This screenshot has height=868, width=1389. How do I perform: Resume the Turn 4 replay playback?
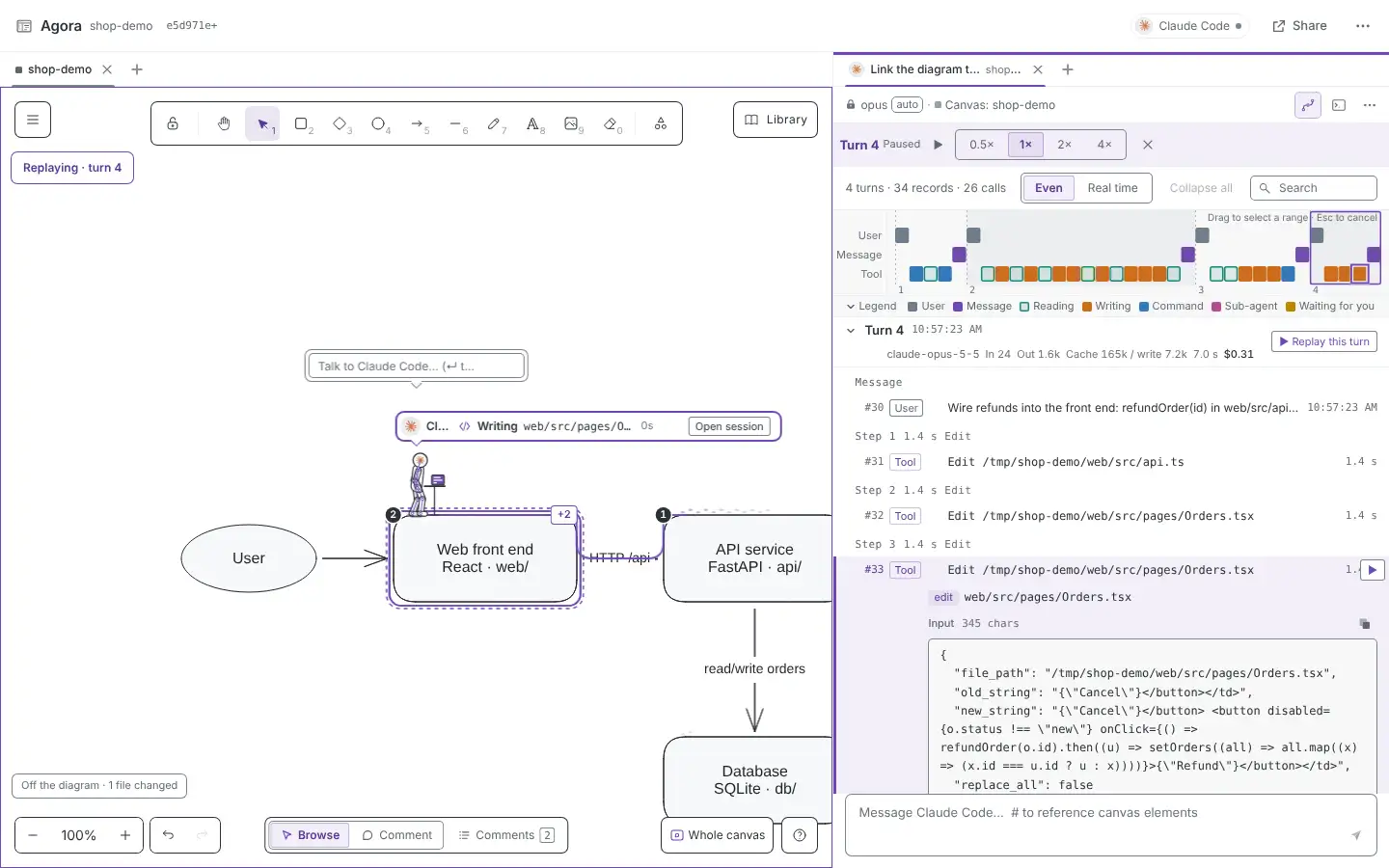click(x=938, y=145)
